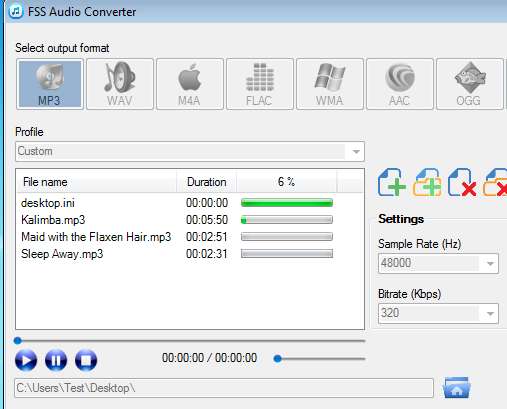This screenshot has height=409, width=507.
Task: Select Sleep Away.mp3 in the list
Action: tap(62, 254)
